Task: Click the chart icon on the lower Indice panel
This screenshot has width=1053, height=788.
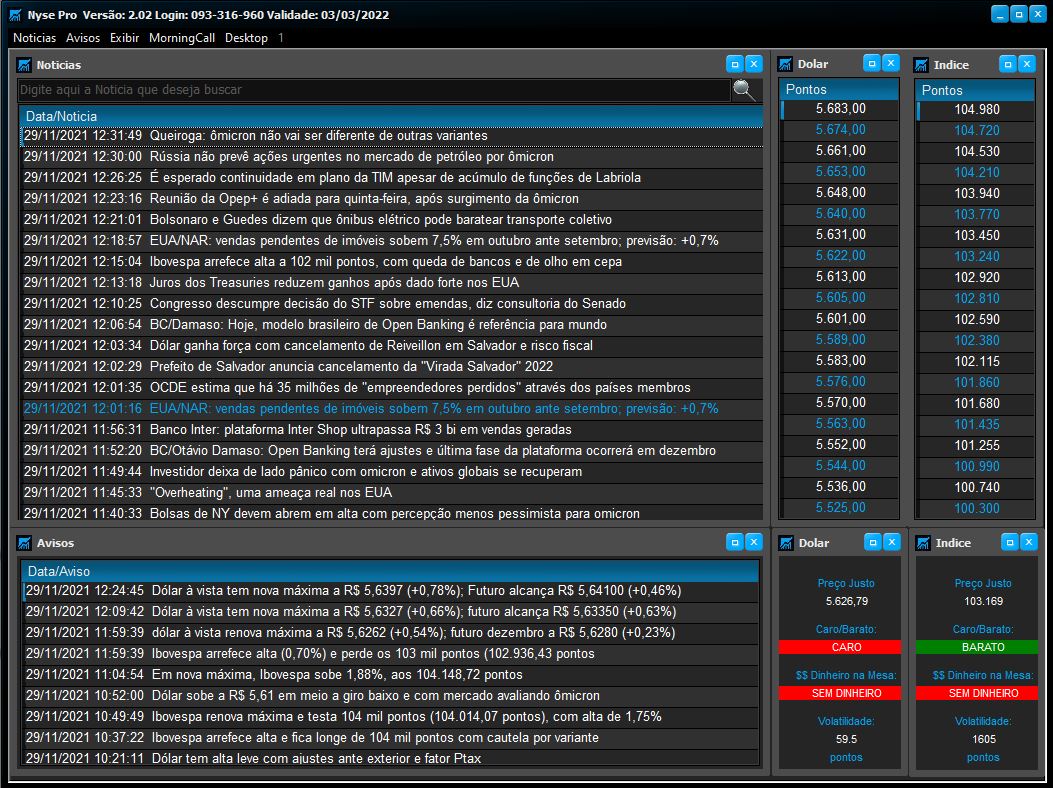Action: pyautogui.click(x=921, y=543)
